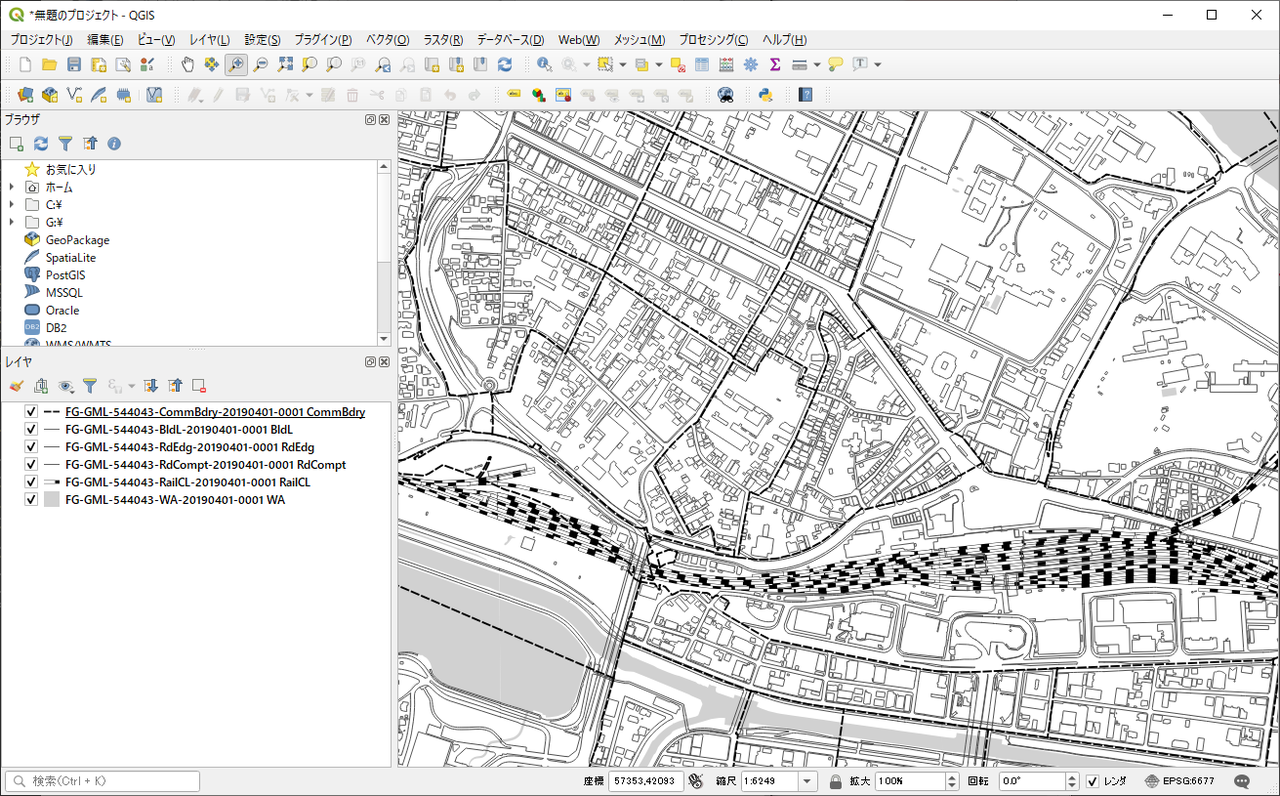
Task: Refresh the map canvas
Action: tap(505, 65)
